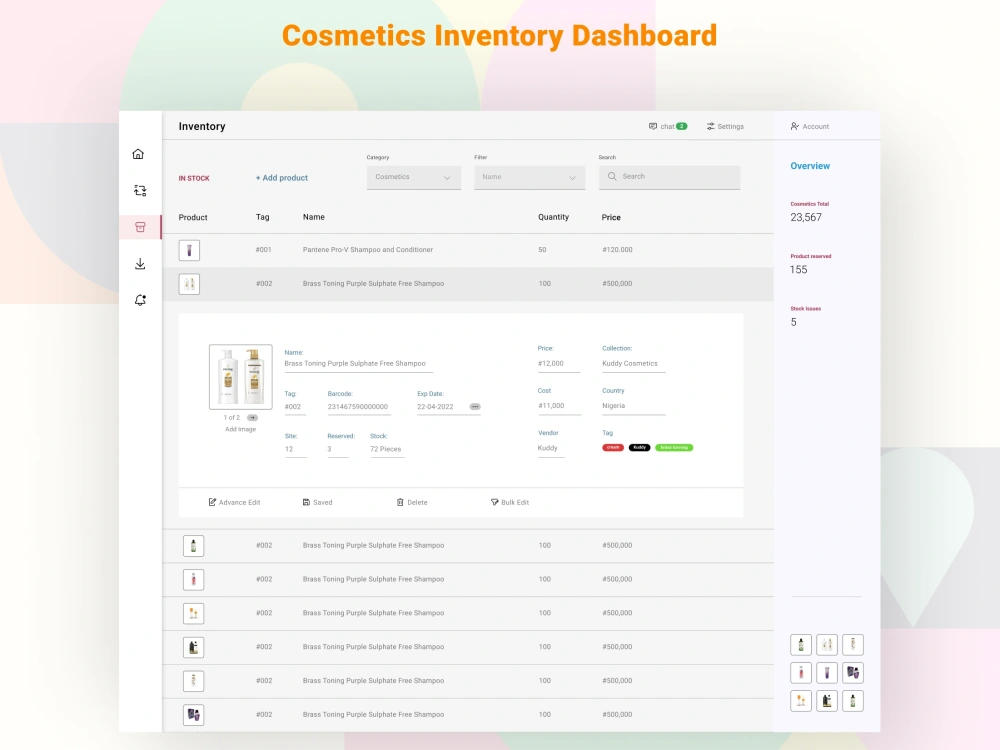Click the price ₦120,000 cell
This screenshot has width=1000, height=750.
617,250
